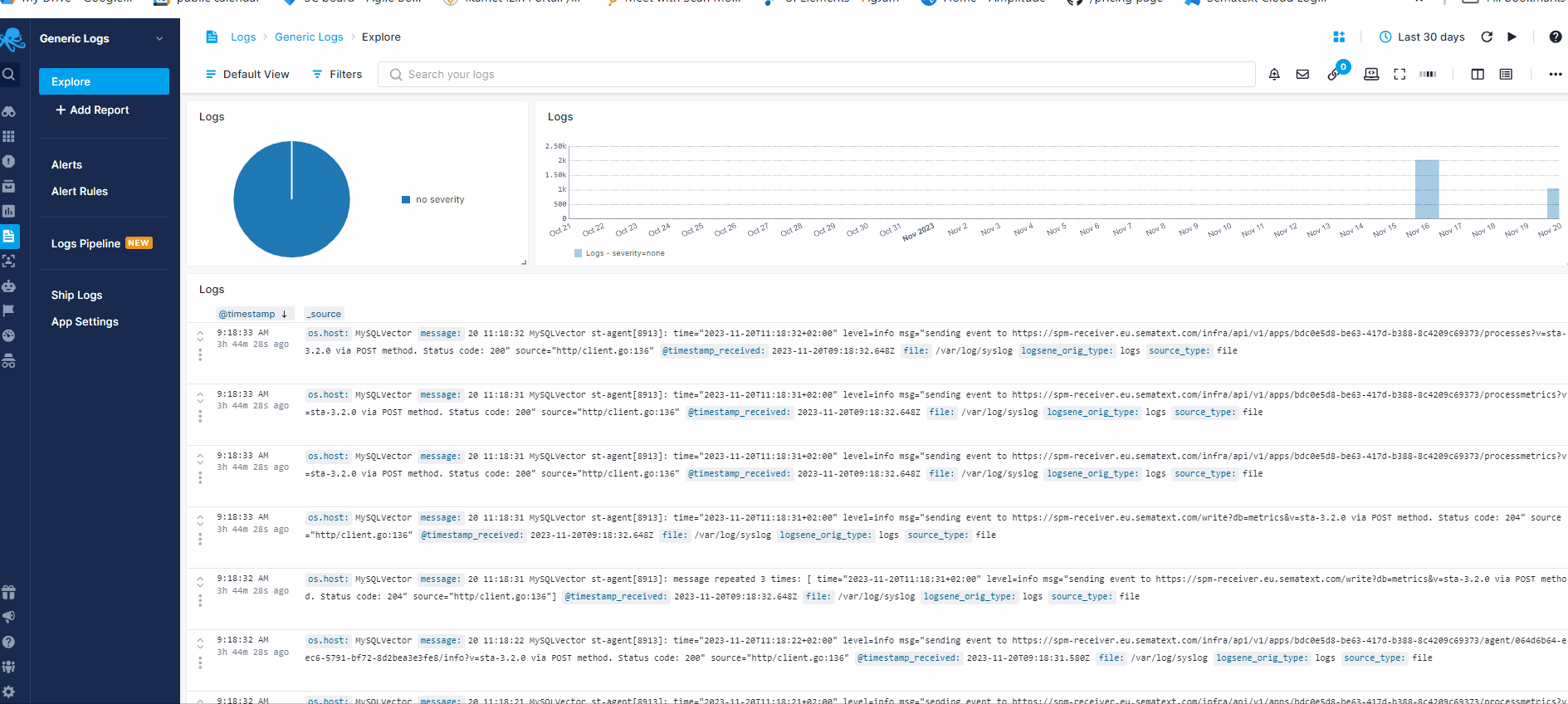Open the apps grid icon in sidebar
This screenshot has height=704, width=1568.
tap(8, 136)
